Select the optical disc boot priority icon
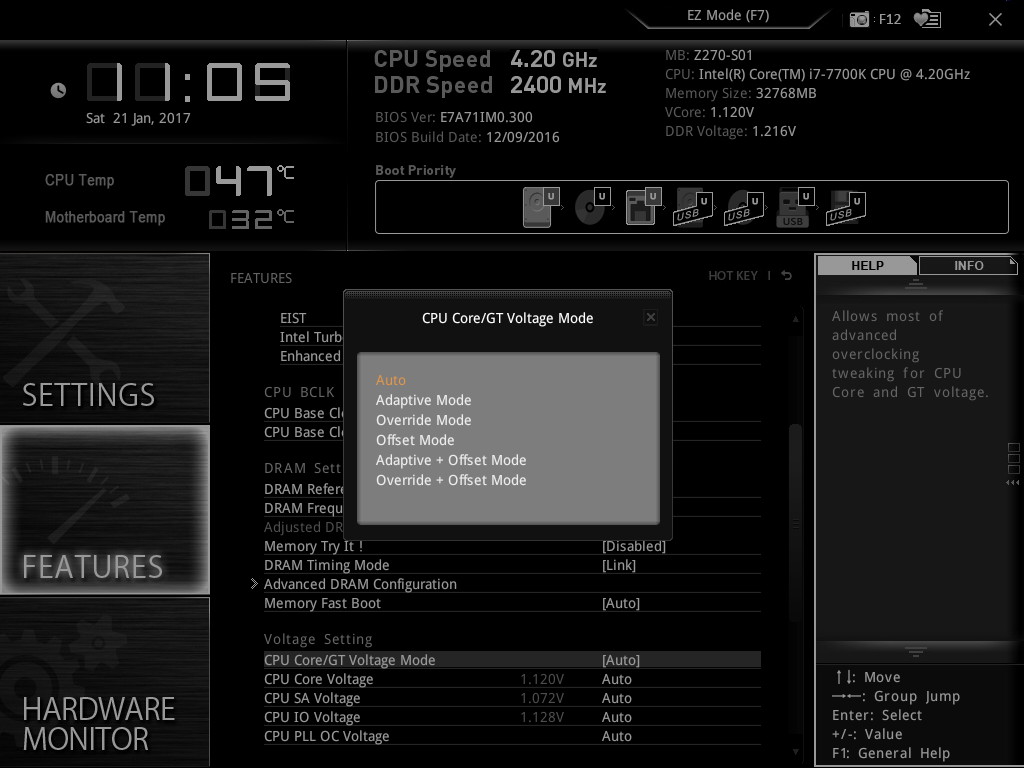1024x768 pixels. click(592, 206)
